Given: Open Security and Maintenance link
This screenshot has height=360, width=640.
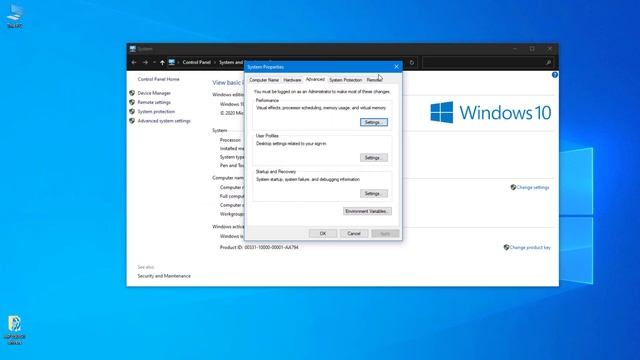Looking at the screenshot, I should (x=164, y=276).
